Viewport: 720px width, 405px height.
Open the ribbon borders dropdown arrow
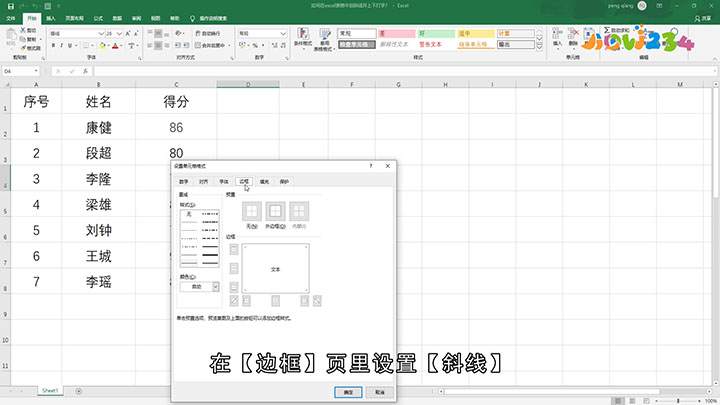click(x=92, y=45)
